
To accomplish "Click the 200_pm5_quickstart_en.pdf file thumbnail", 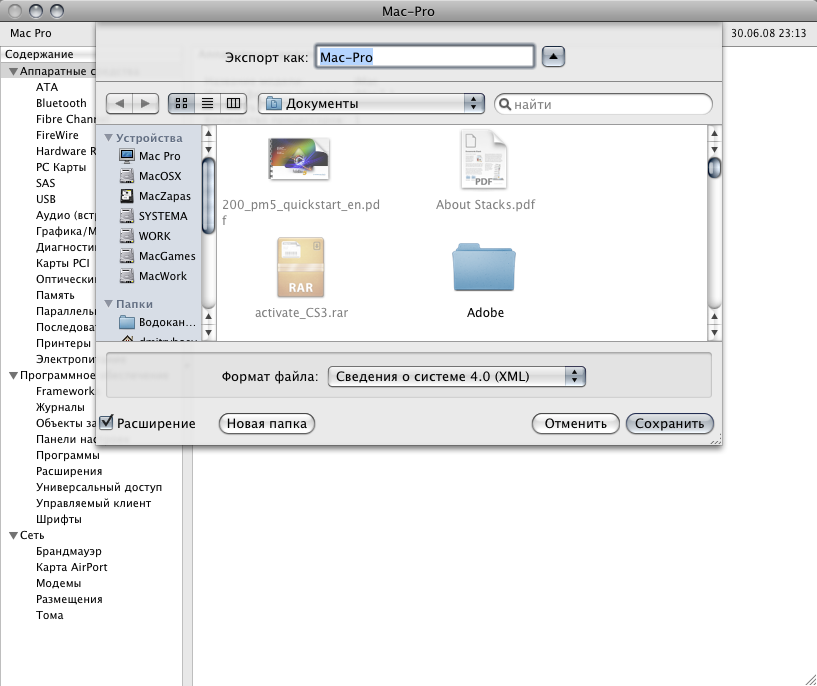I will tap(299, 159).
